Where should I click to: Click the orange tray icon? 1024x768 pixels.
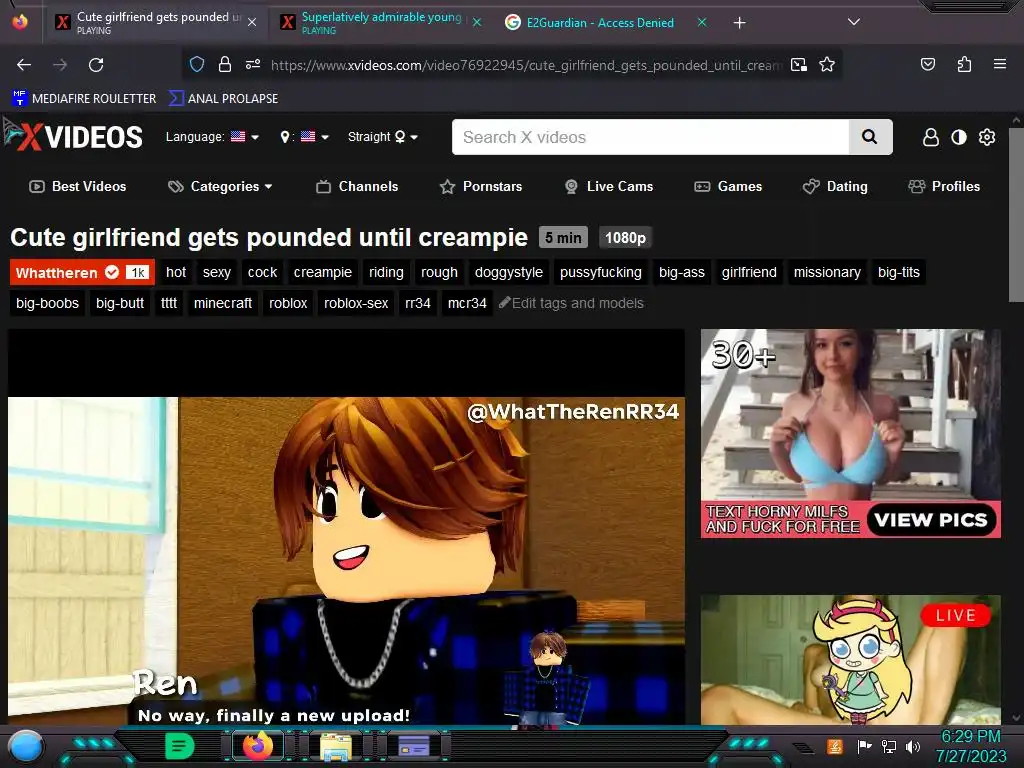(x=835, y=746)
